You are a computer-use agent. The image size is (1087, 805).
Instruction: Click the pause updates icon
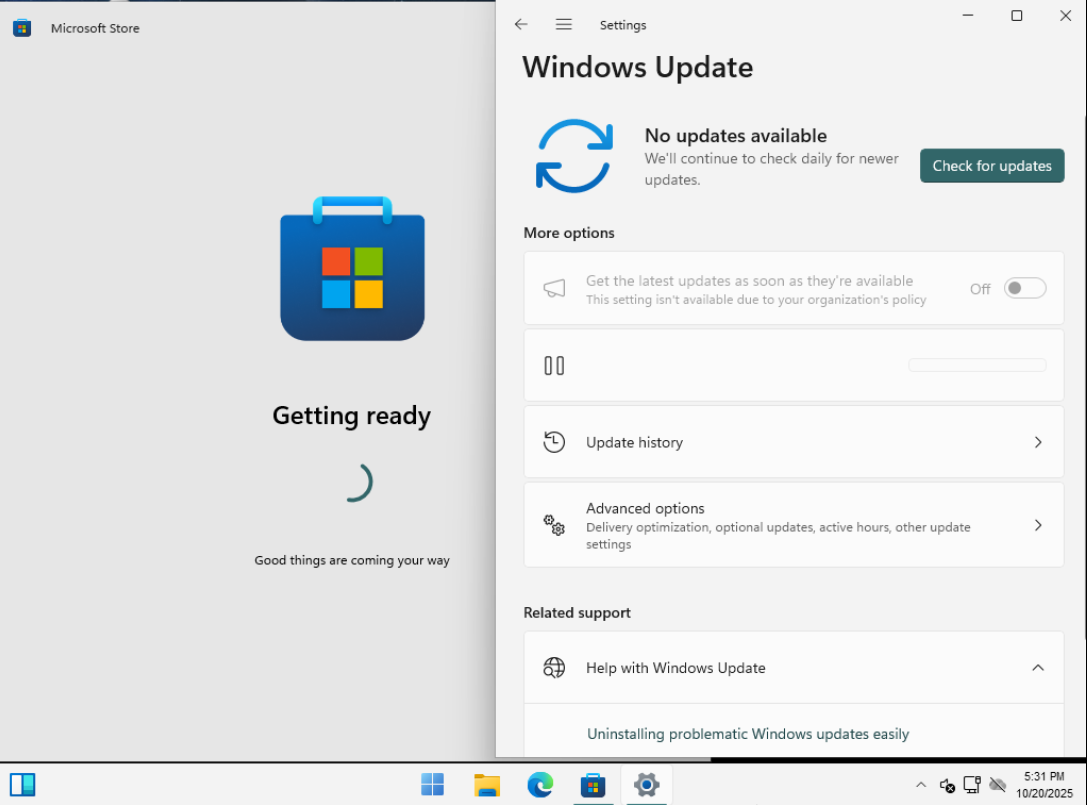click(x=554, y=365)
